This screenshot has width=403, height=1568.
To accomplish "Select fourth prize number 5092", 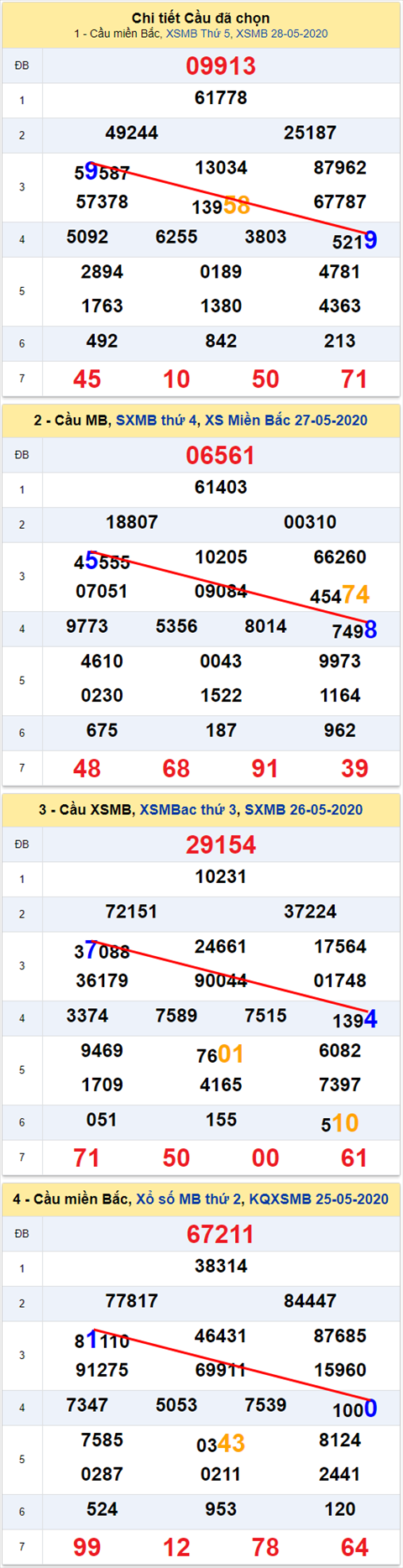I will (87, 237).
